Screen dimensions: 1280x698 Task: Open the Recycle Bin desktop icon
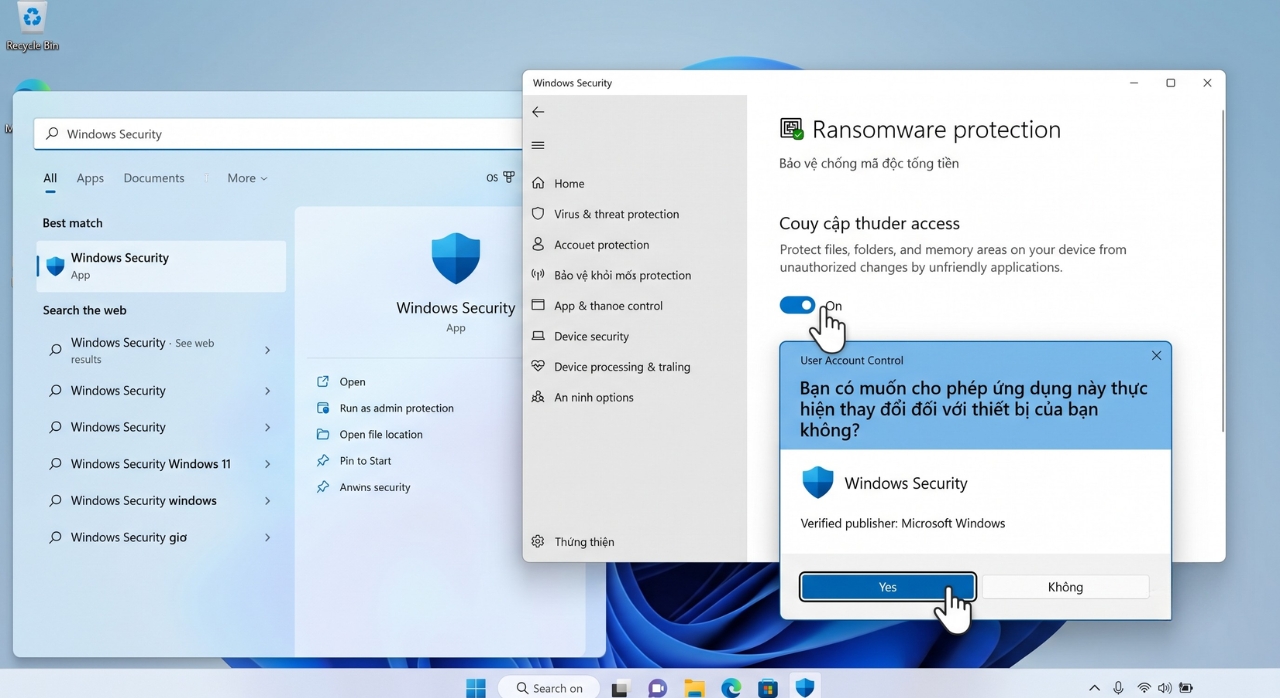click(32, 25)
